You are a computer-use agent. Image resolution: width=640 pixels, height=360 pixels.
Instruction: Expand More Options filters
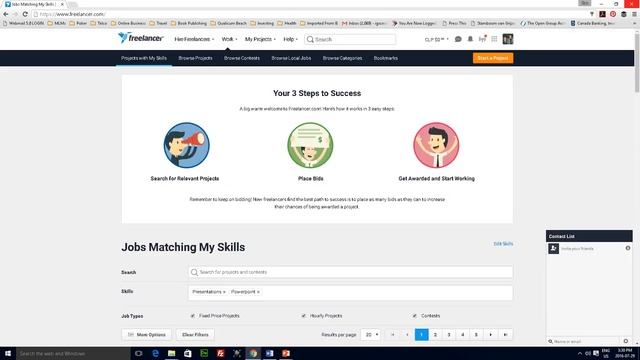(x=147, y=335)
